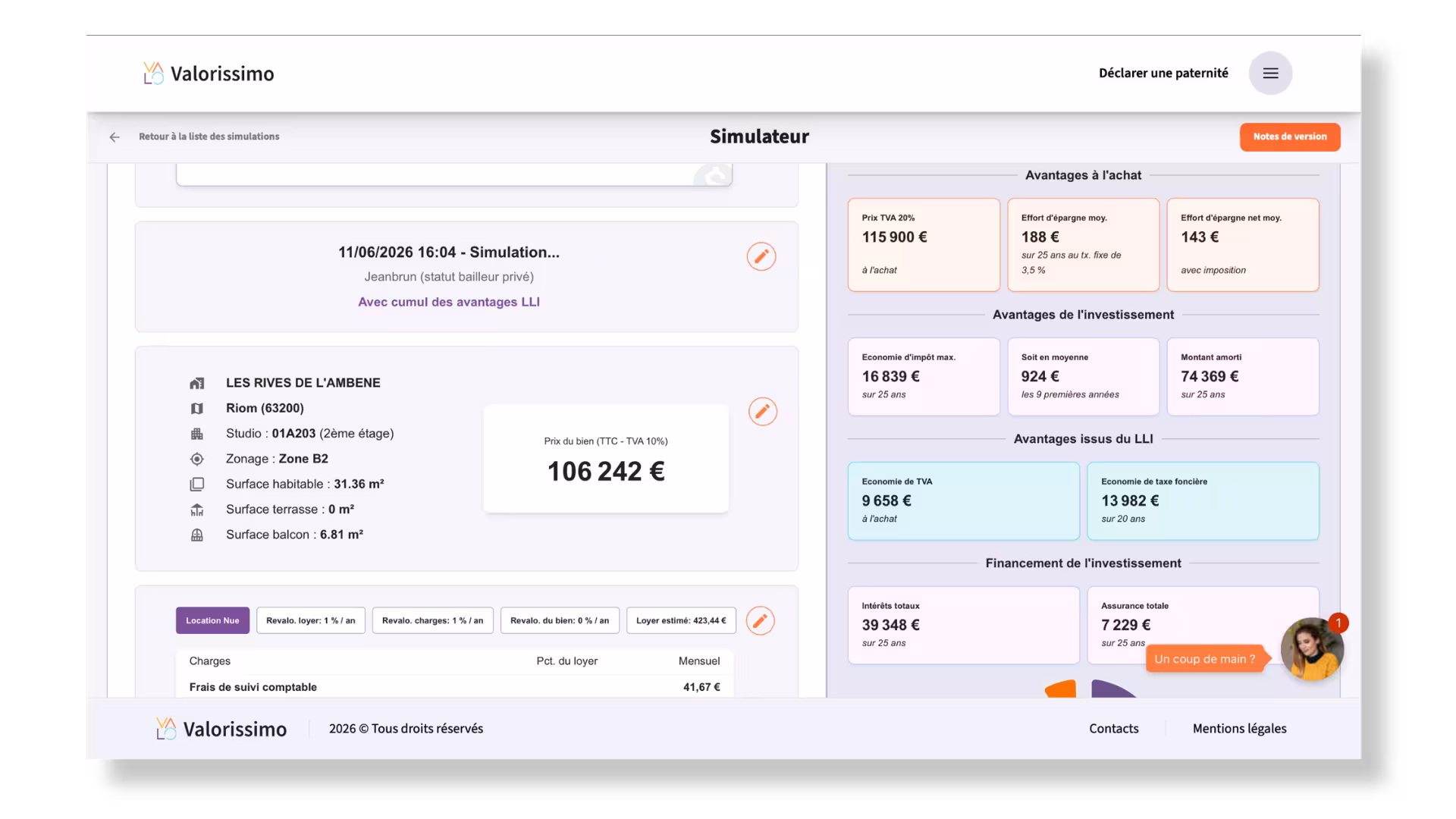Click Zonage : Zone B2 text

(277, 459)
